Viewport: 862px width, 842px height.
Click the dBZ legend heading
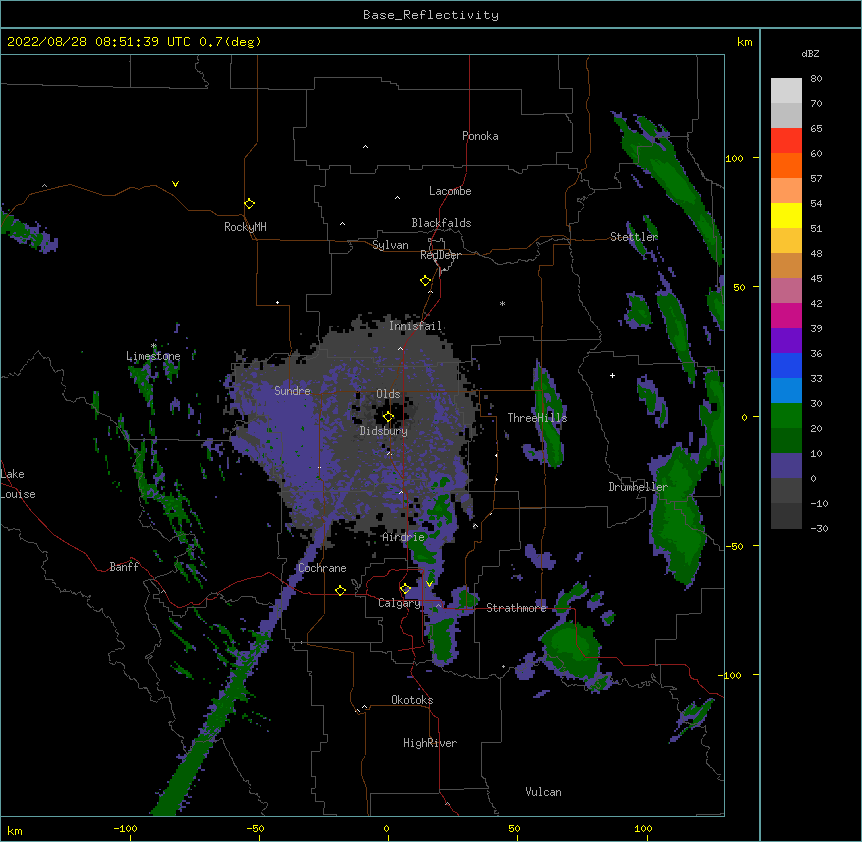coord(810,54)
